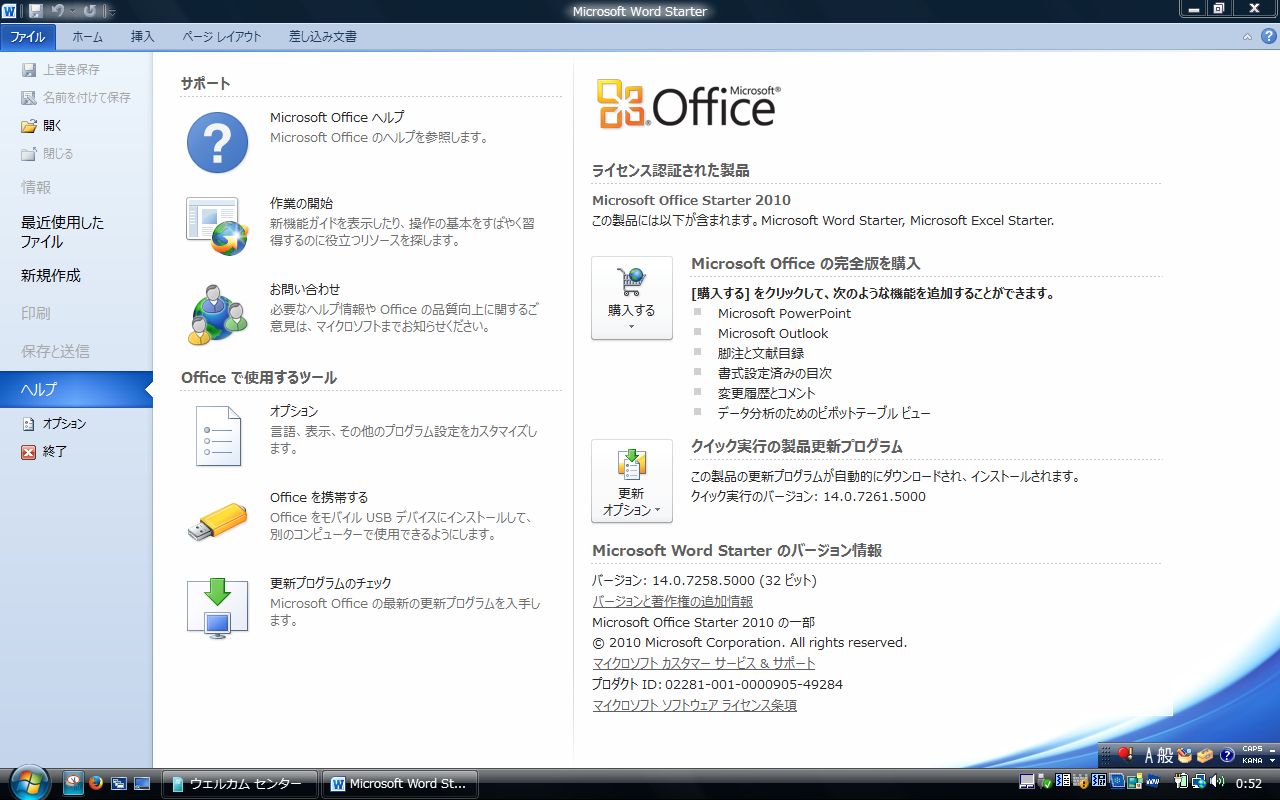Click the first Quick Launch icon beside Start

pyautogui.click(x=73, y=783)
